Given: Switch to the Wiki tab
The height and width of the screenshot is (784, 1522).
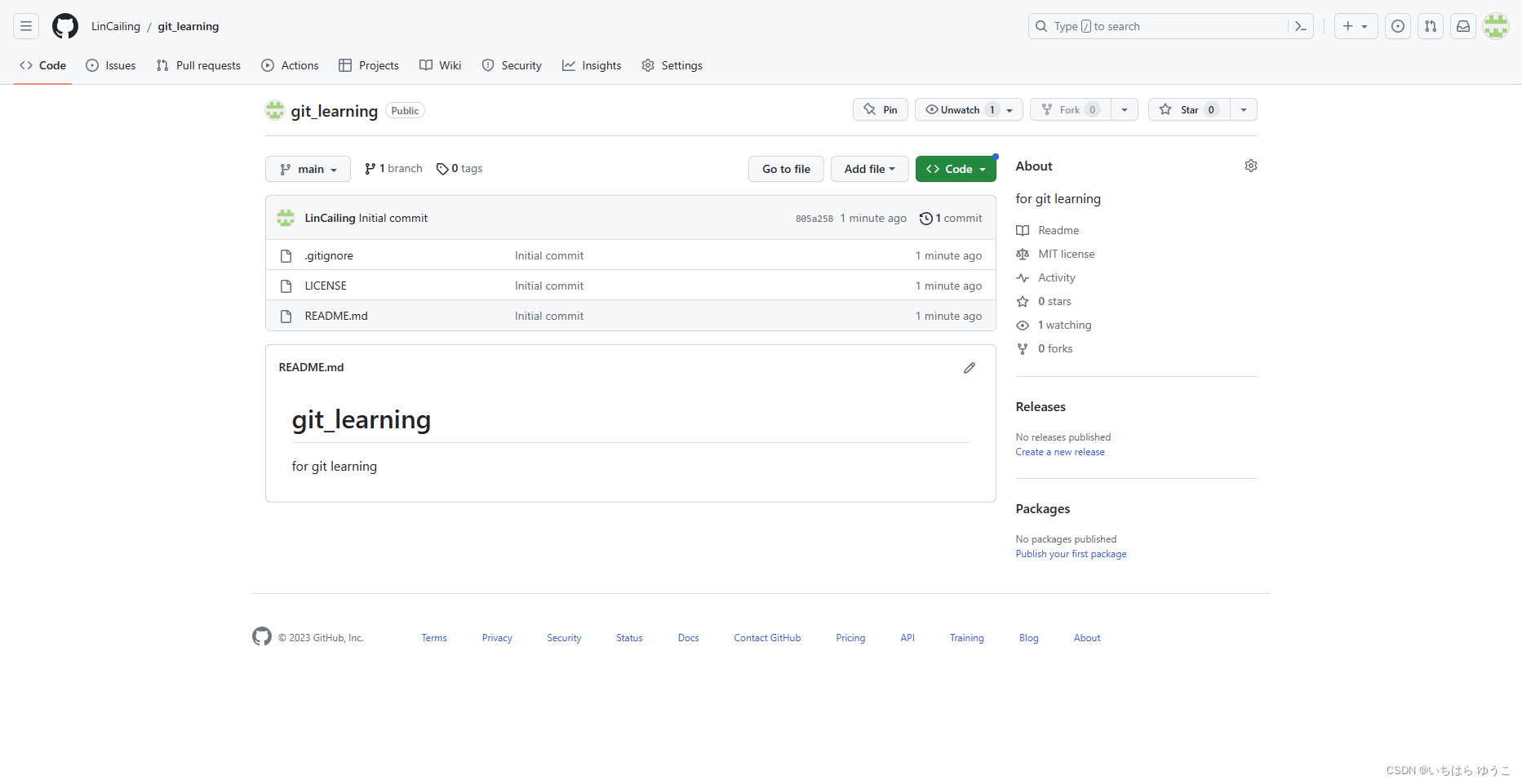Looking at the screenshot, I should (441, 65).
